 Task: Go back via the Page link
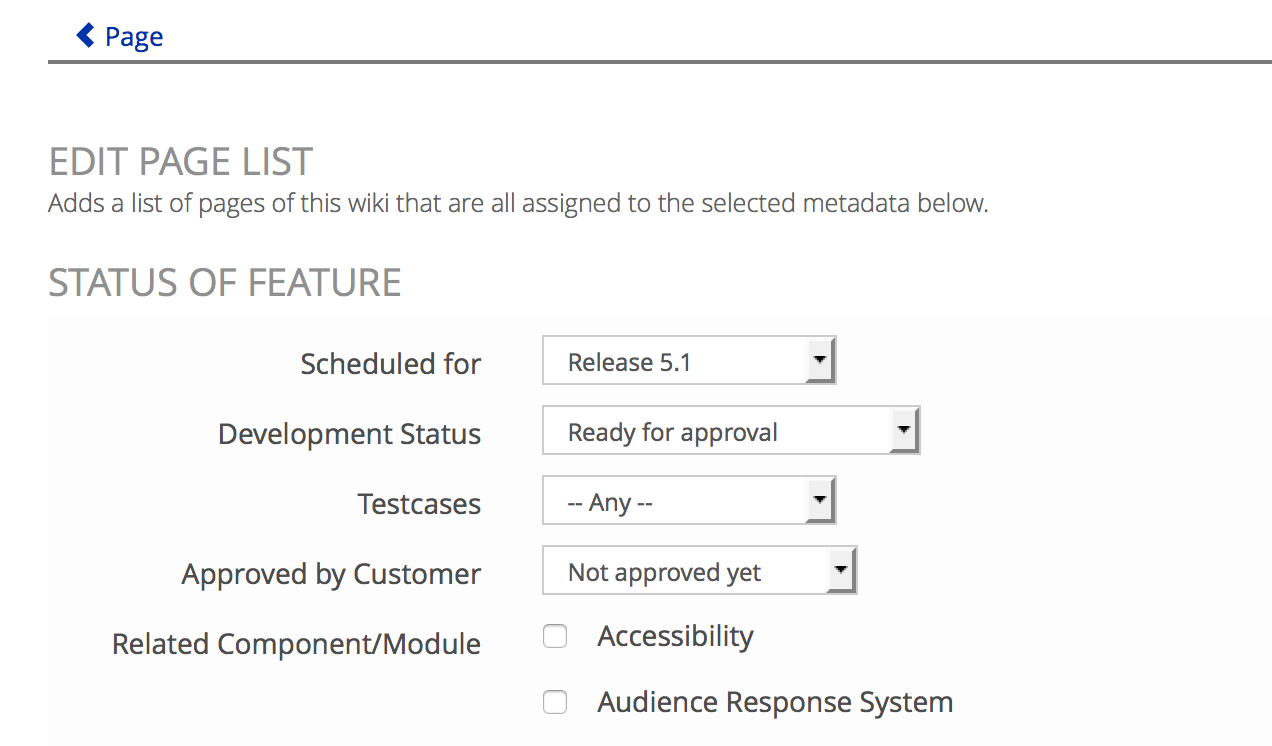[x=119, y=37]
